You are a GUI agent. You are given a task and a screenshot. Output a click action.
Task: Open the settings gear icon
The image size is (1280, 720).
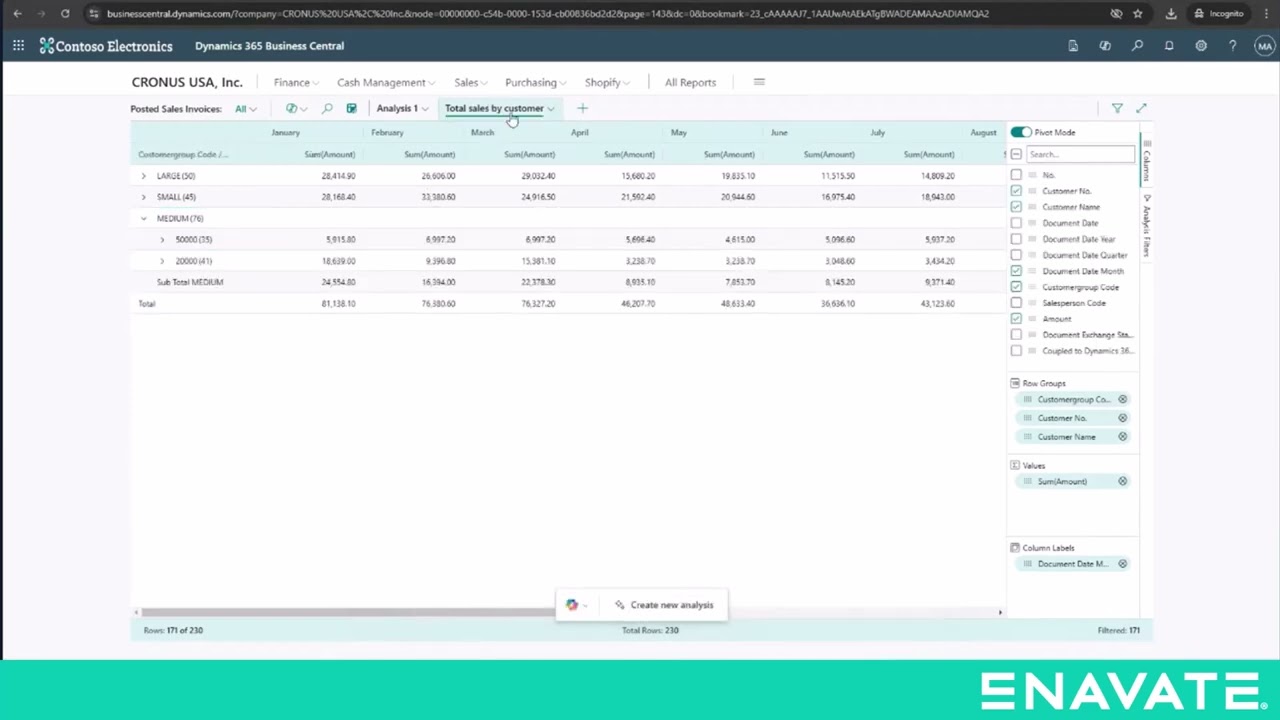1201,46
